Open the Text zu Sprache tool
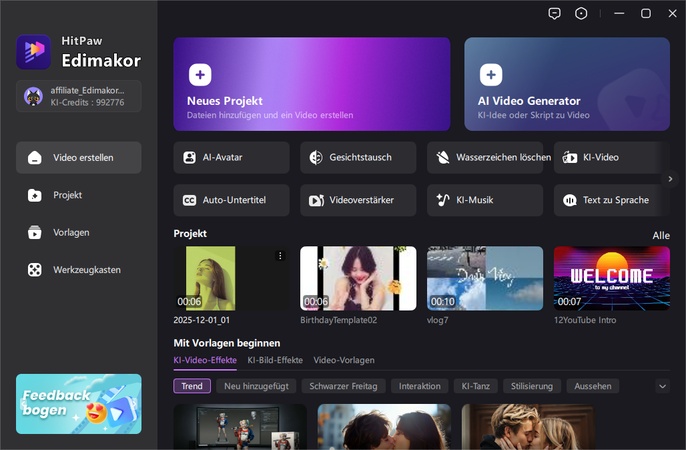The image size is (686, 450). pos(608,200)
